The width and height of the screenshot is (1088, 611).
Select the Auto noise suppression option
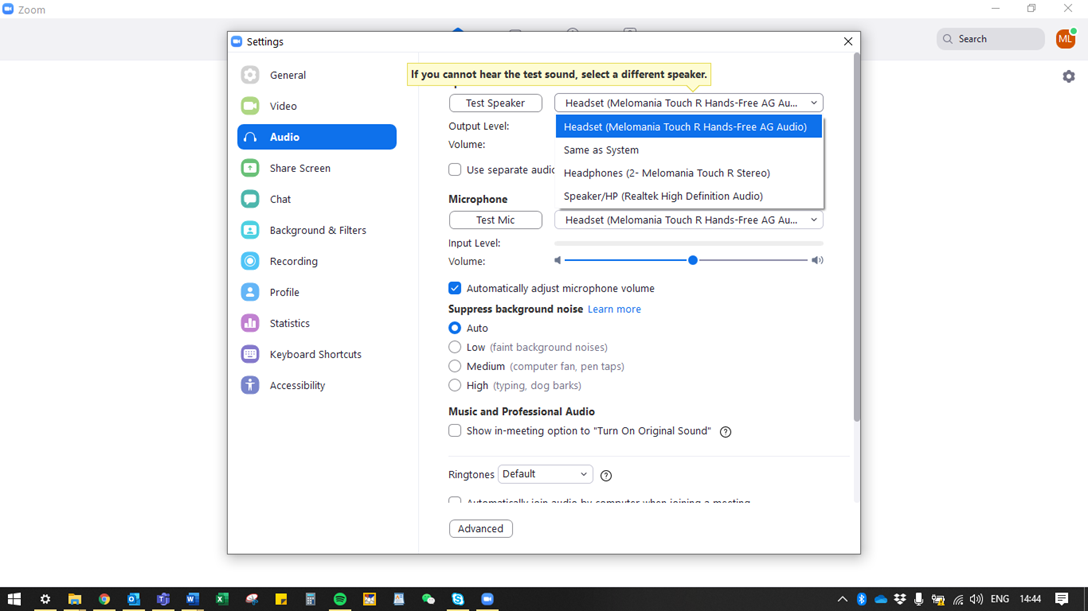[454, 328]
